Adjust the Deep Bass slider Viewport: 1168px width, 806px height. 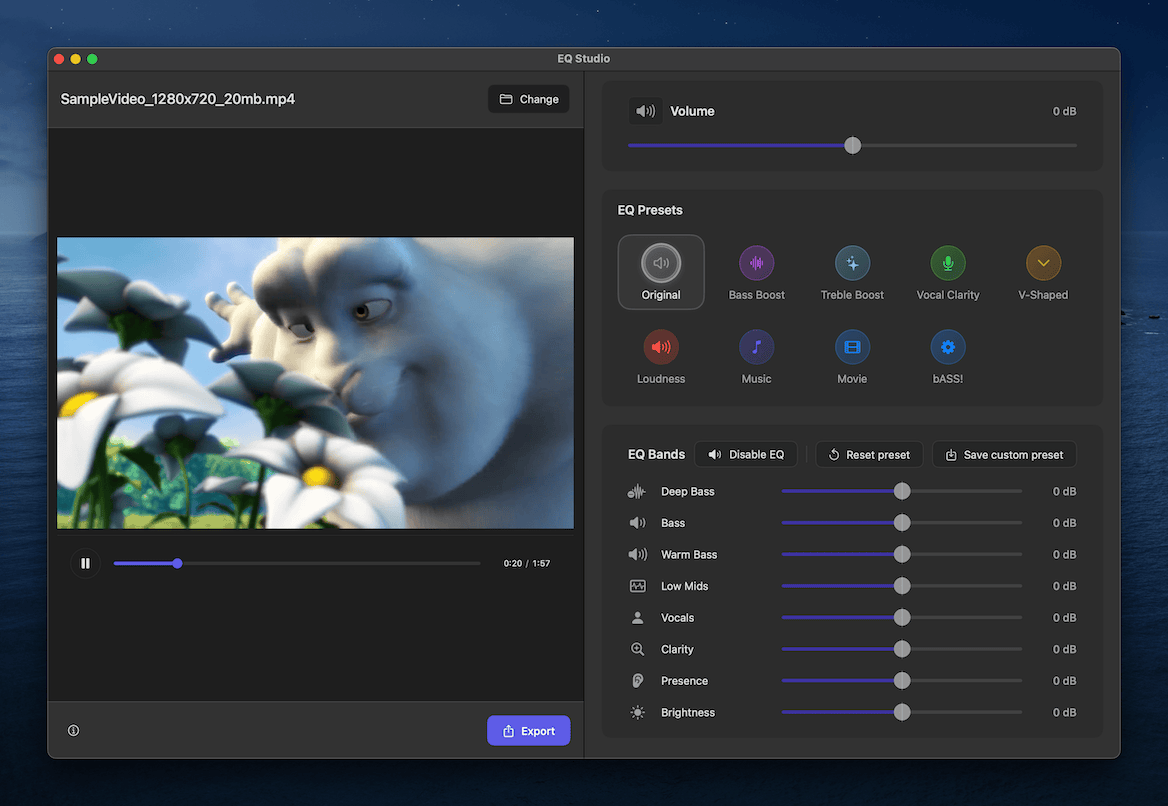(902, 492)
